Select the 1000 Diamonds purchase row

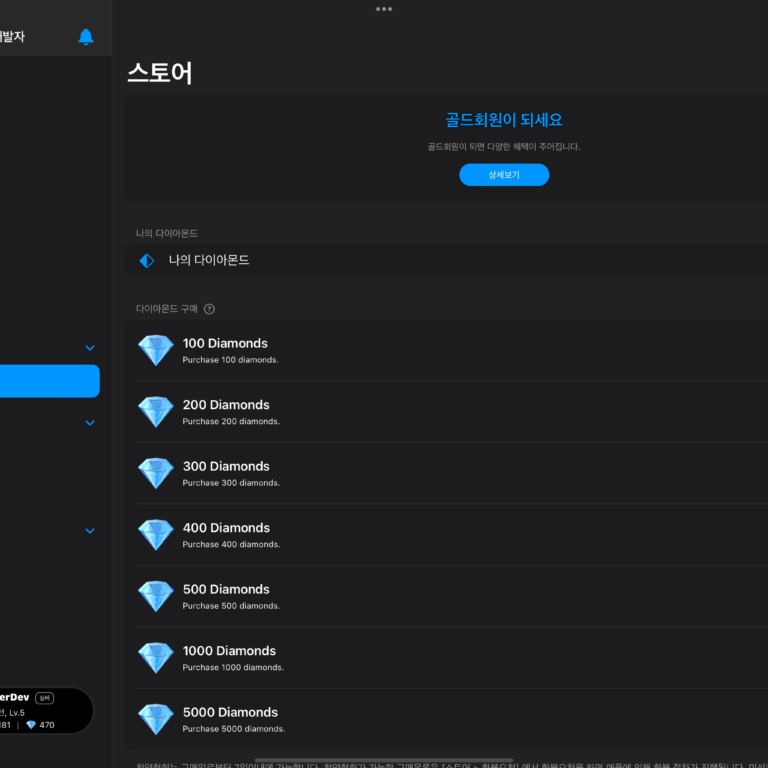click(450, 658)
